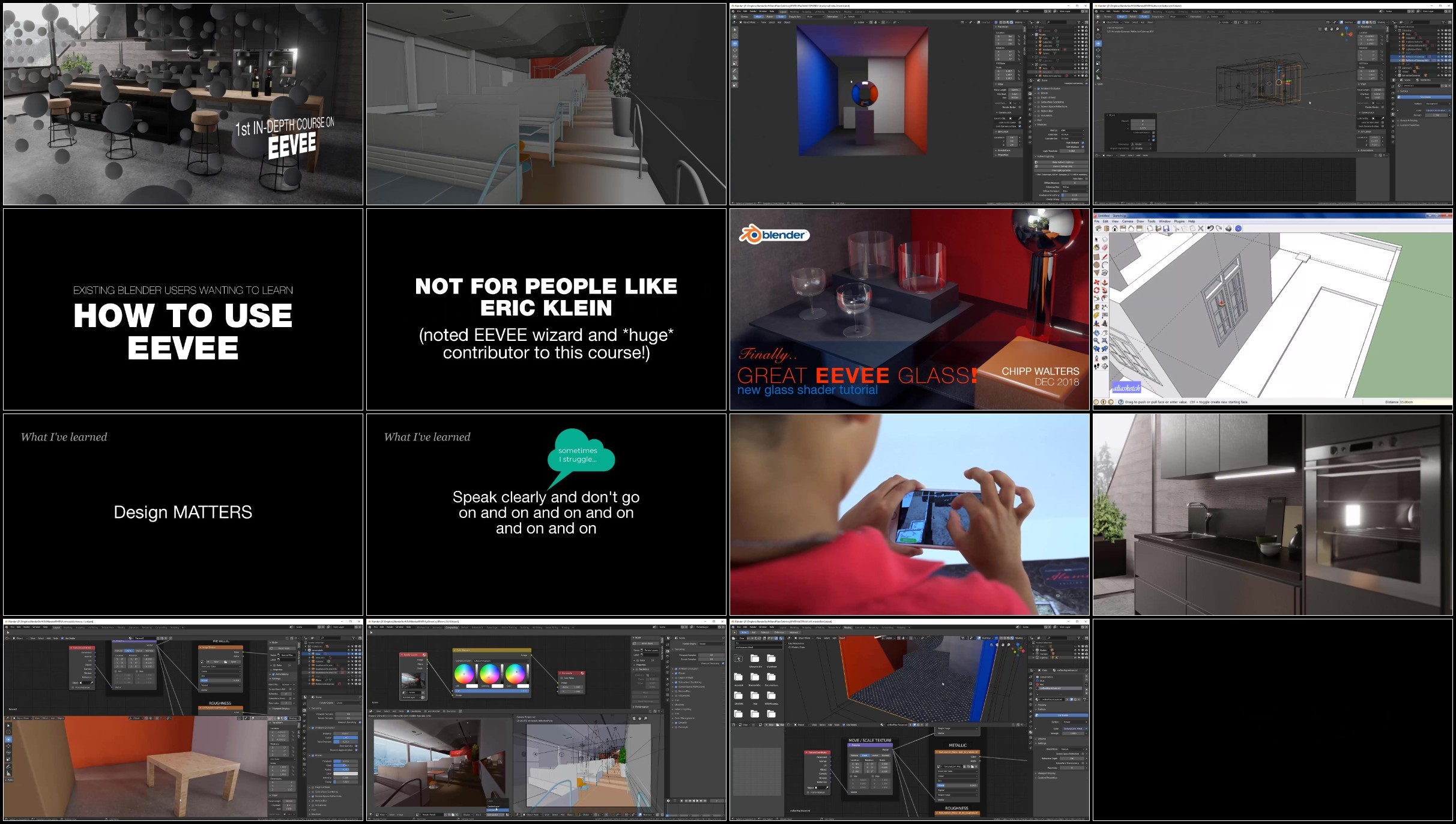This screenshot has height=824, width=1456.
Task: Click the Erase X icon in SketchUp toolbar
Action: pyautogui.click(x=1200, y=228)
